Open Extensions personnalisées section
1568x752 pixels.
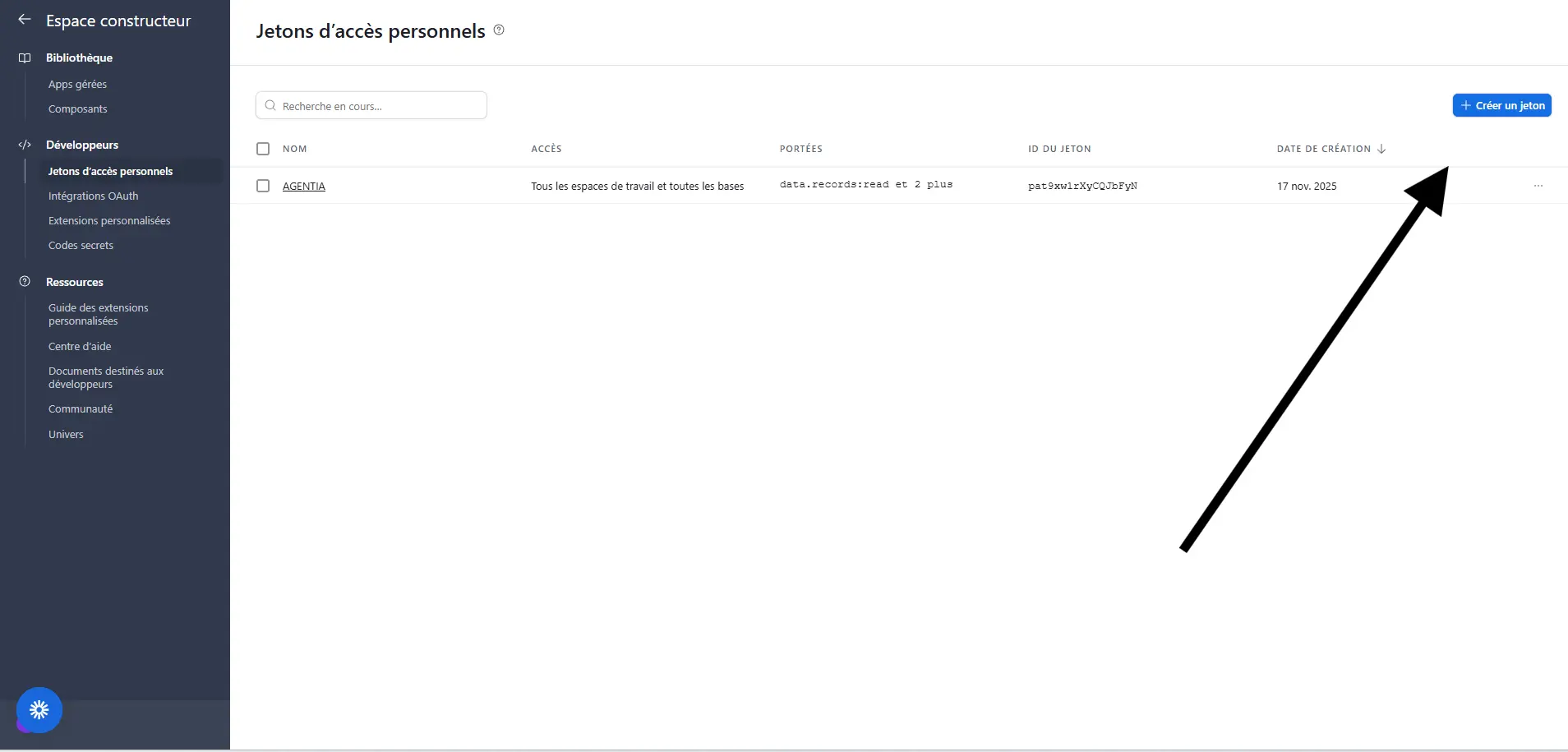[109, 220]
